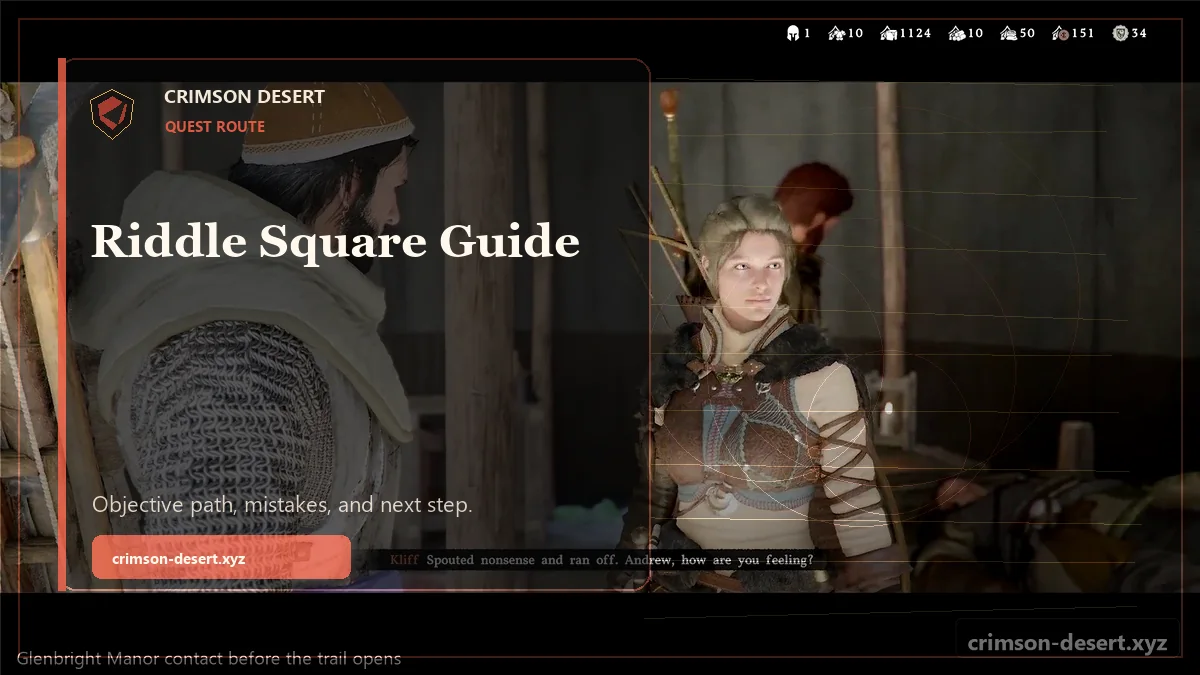This screenshot has height=675, width=1200.
Task: Click the first camp icon showing 10
Action: click(836, 33)
